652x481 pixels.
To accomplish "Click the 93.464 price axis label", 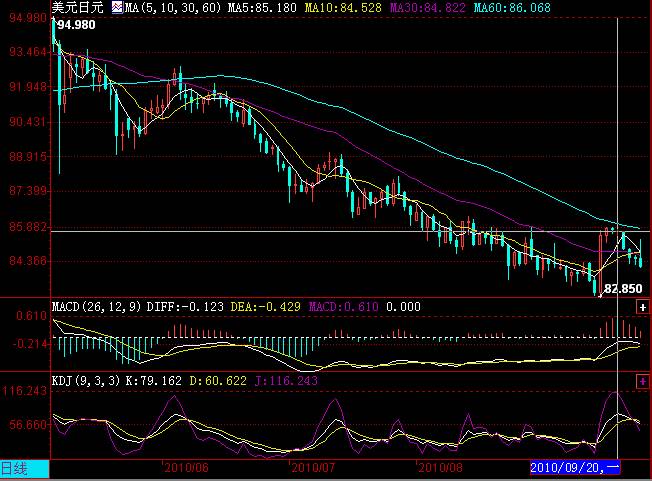I will [28, 52].
